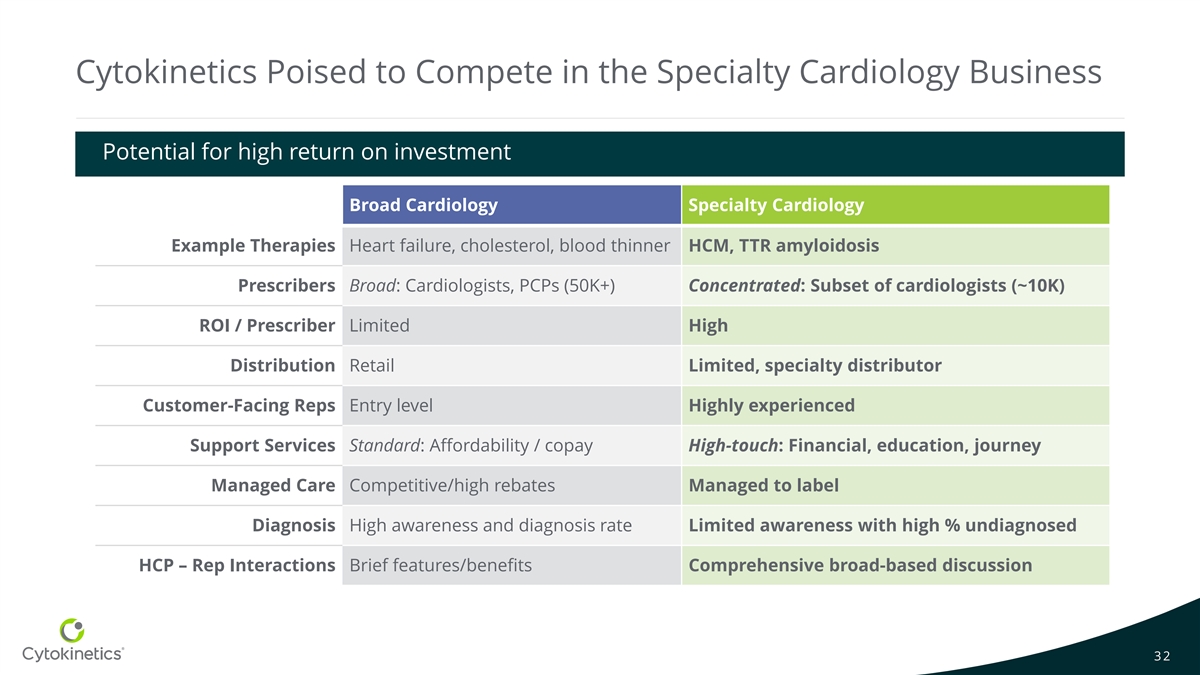
Task: Click the Cytokinetics logo icon
Action: pos(72,631)
